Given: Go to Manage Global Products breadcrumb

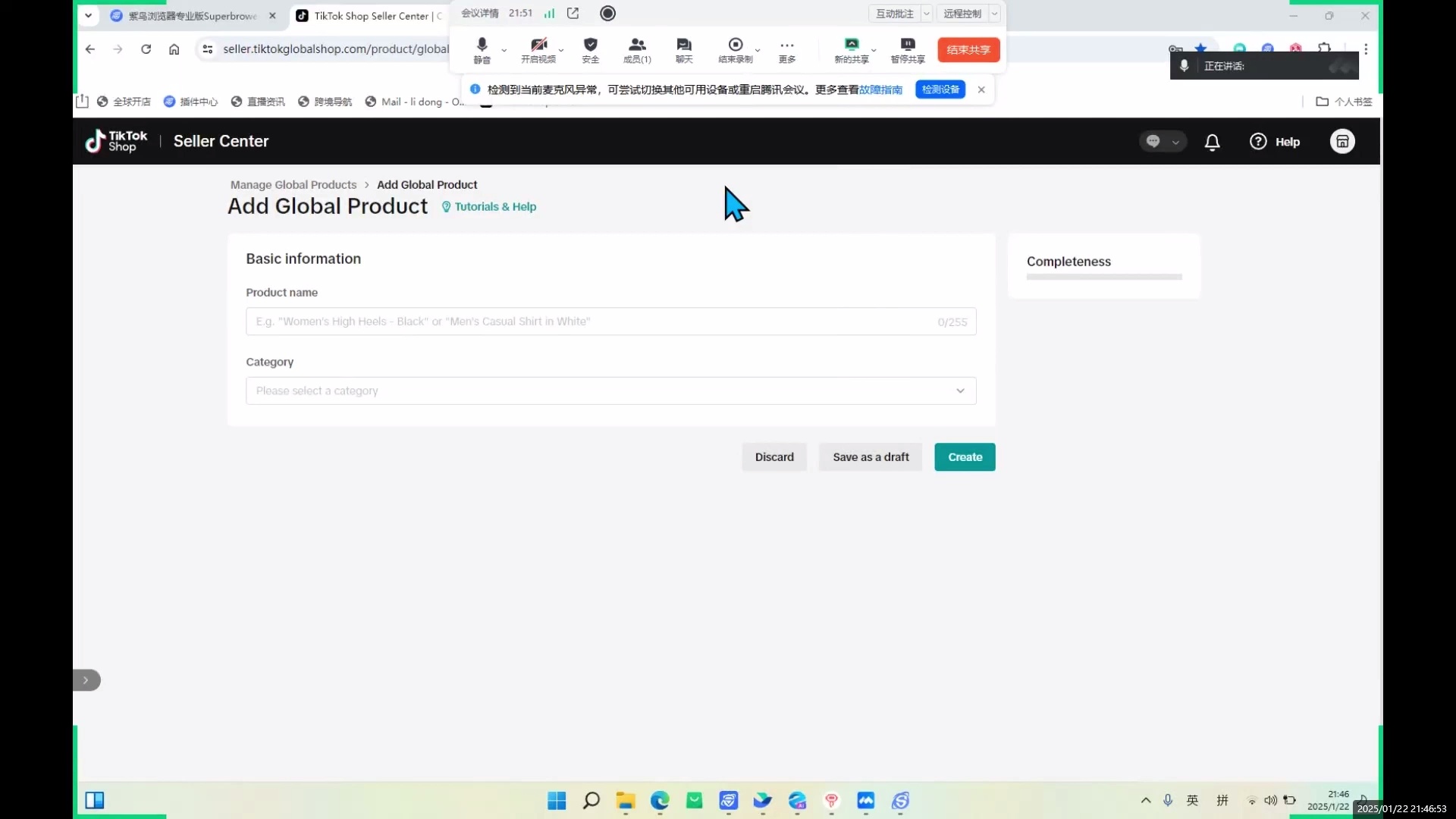Looking at the screenshot, I should 293,185.
